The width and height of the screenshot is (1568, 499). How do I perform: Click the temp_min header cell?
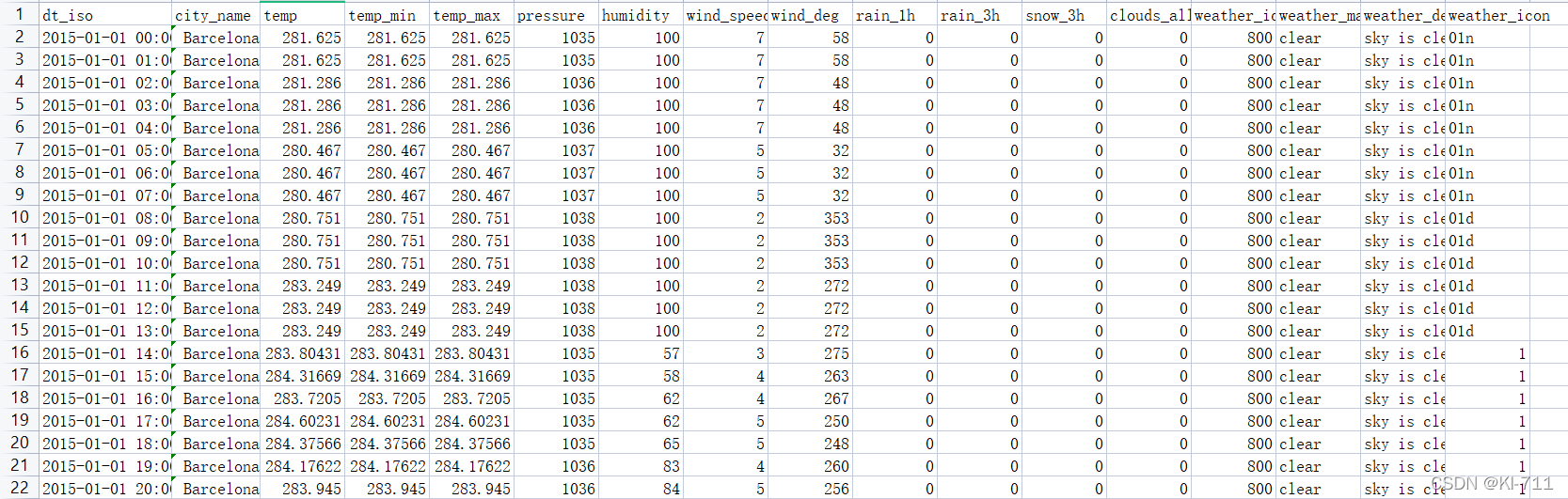[x=387, y=15]
